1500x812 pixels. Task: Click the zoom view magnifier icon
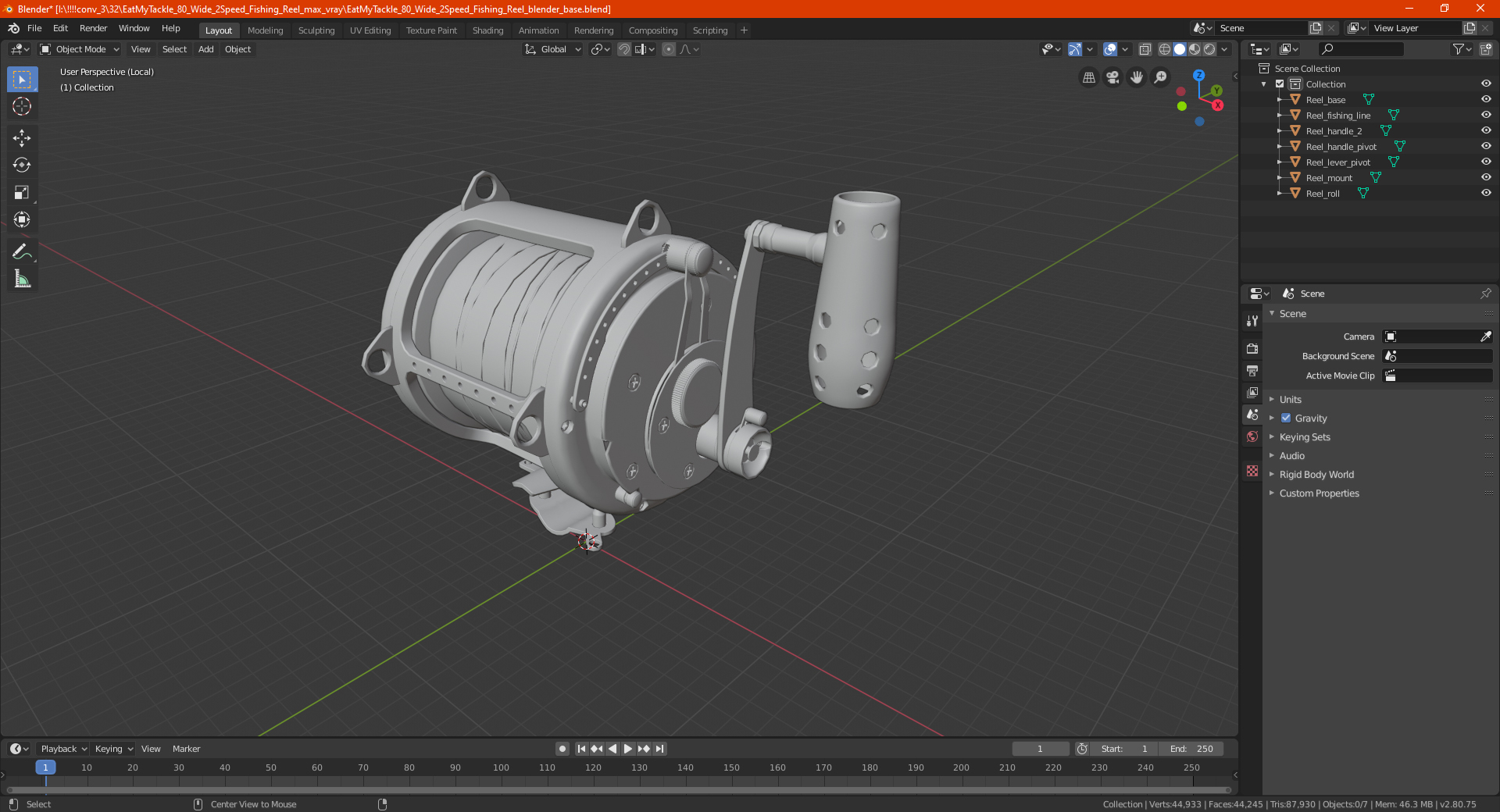point(1161,77)
